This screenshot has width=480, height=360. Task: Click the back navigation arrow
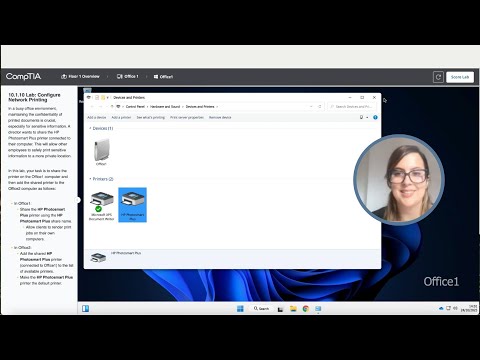point(92,107)
